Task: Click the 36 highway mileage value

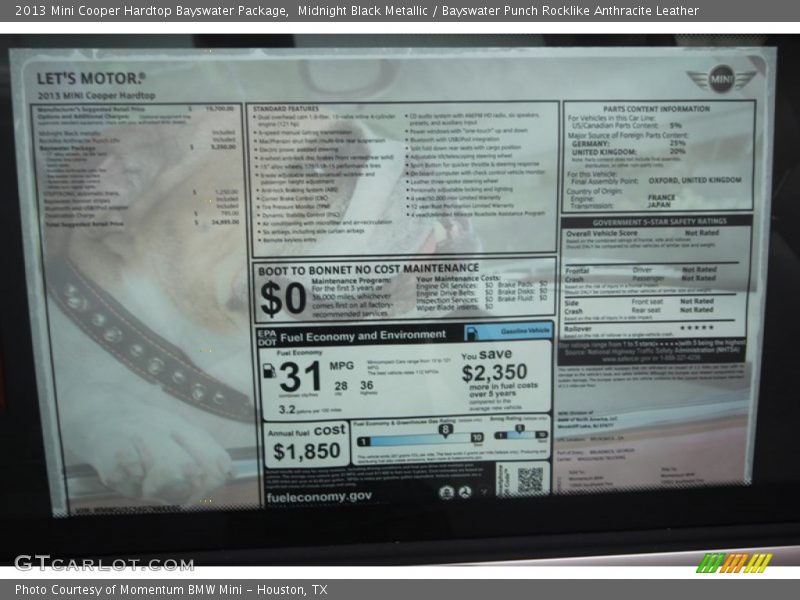Action: tap(366, 386)
